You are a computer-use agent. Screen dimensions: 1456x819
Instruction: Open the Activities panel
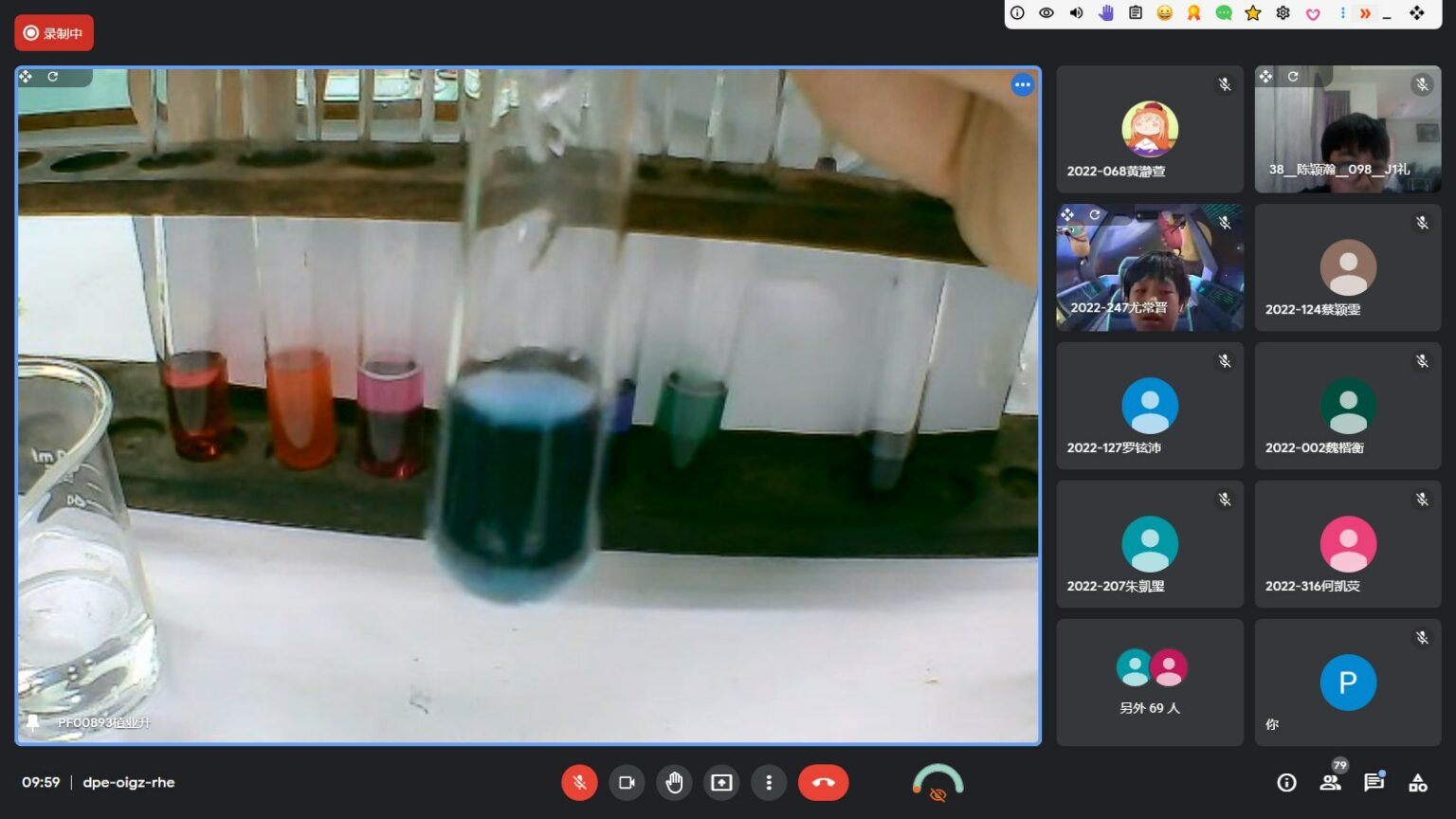point(1417,782)
